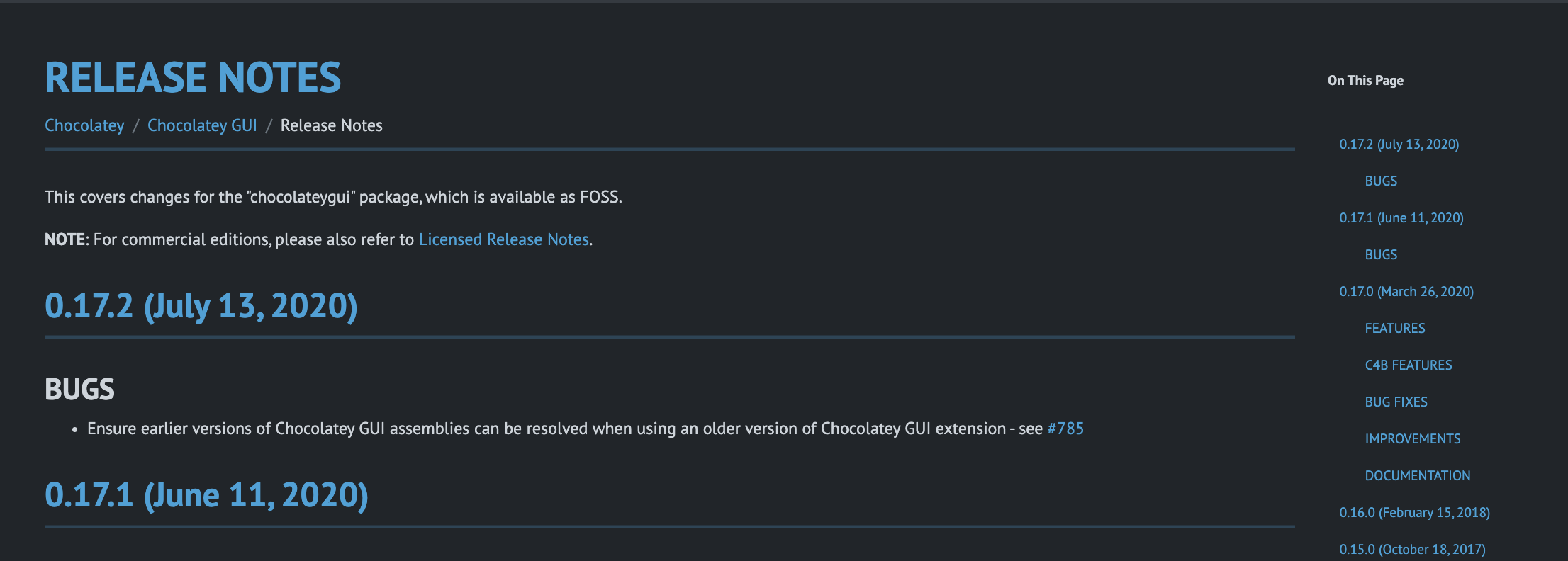Navigate to FEATURES in sidebar
Viewport: 1568px width, 561px height.
tap(1394, 328)
